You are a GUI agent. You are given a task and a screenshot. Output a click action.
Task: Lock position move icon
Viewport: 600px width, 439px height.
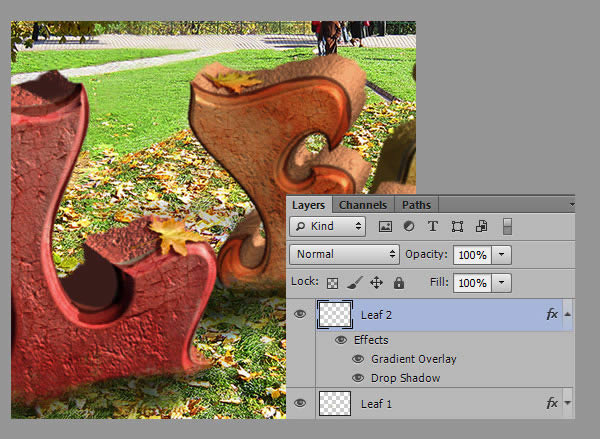point(377,283)
